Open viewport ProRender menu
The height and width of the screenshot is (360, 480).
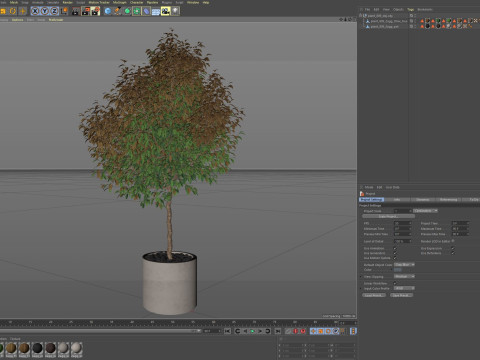pyautogui.click(x=56, y=20)
